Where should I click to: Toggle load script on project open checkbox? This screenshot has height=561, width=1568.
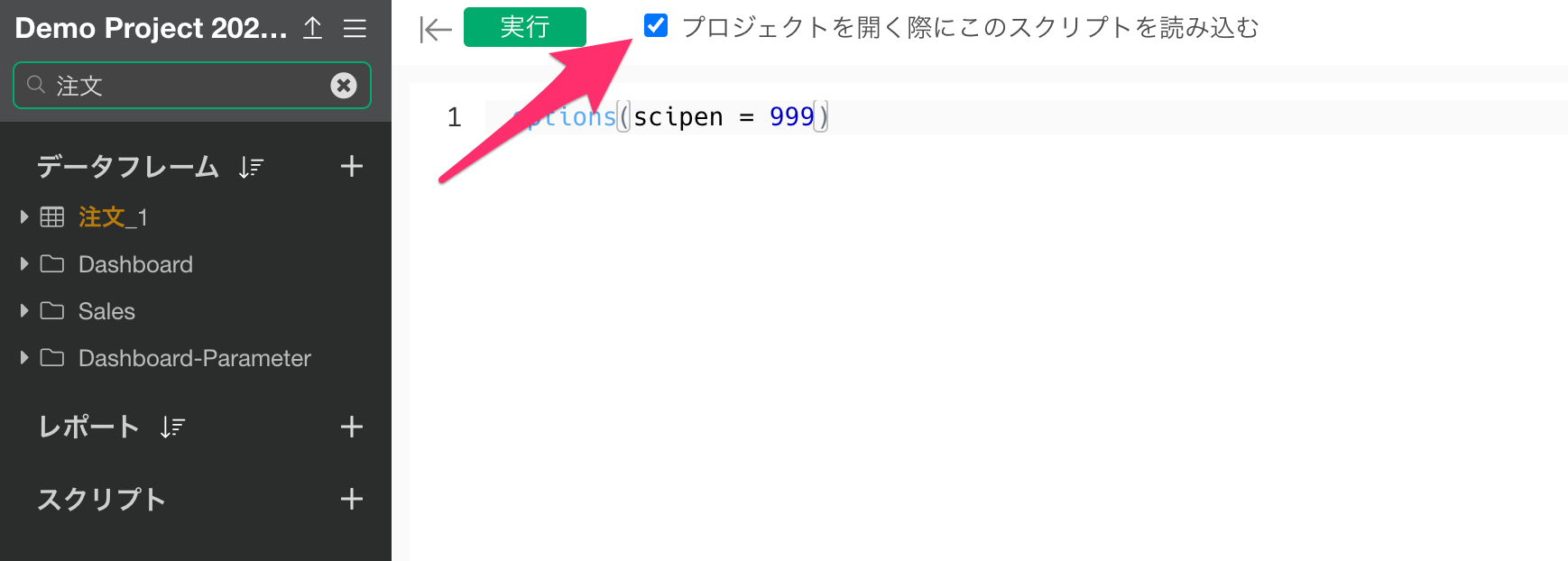tap(656, 26)
